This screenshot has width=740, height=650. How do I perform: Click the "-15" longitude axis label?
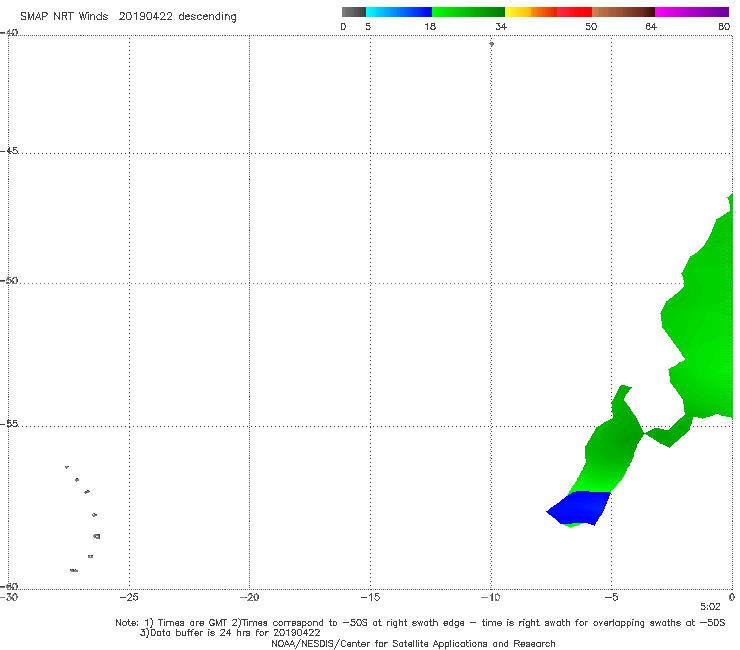point(370,597)
